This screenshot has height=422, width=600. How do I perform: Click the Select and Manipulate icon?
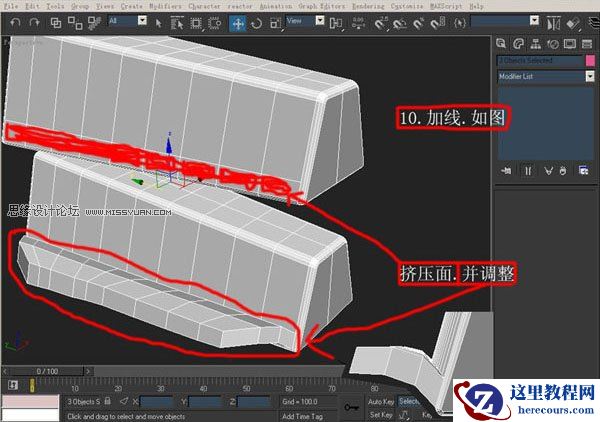tap(358, 23)
